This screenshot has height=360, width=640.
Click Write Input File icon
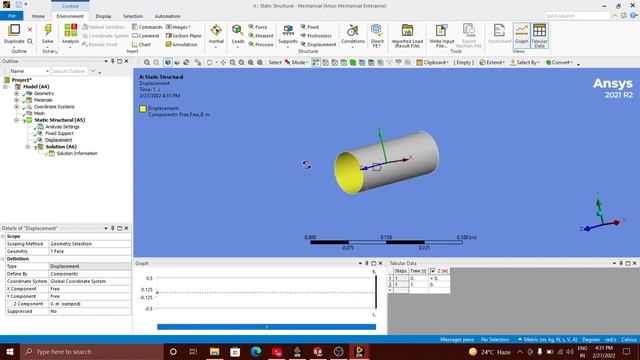[441, 30]
